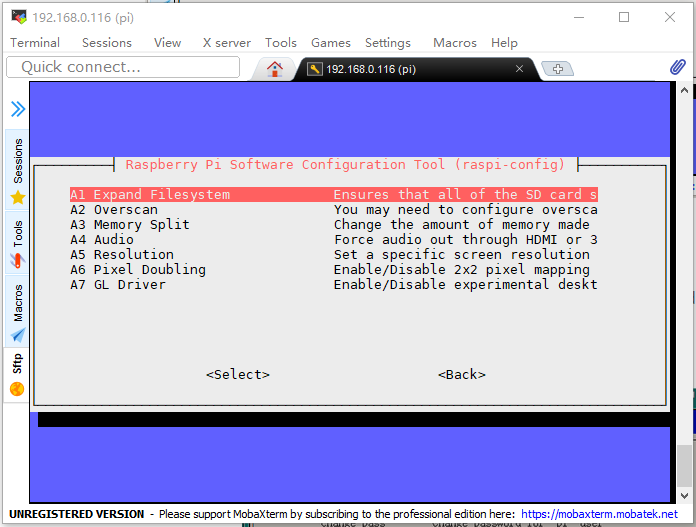Click the paper plane Macros icon
This screenshot has height=527, width=696.
click(18, 335)
